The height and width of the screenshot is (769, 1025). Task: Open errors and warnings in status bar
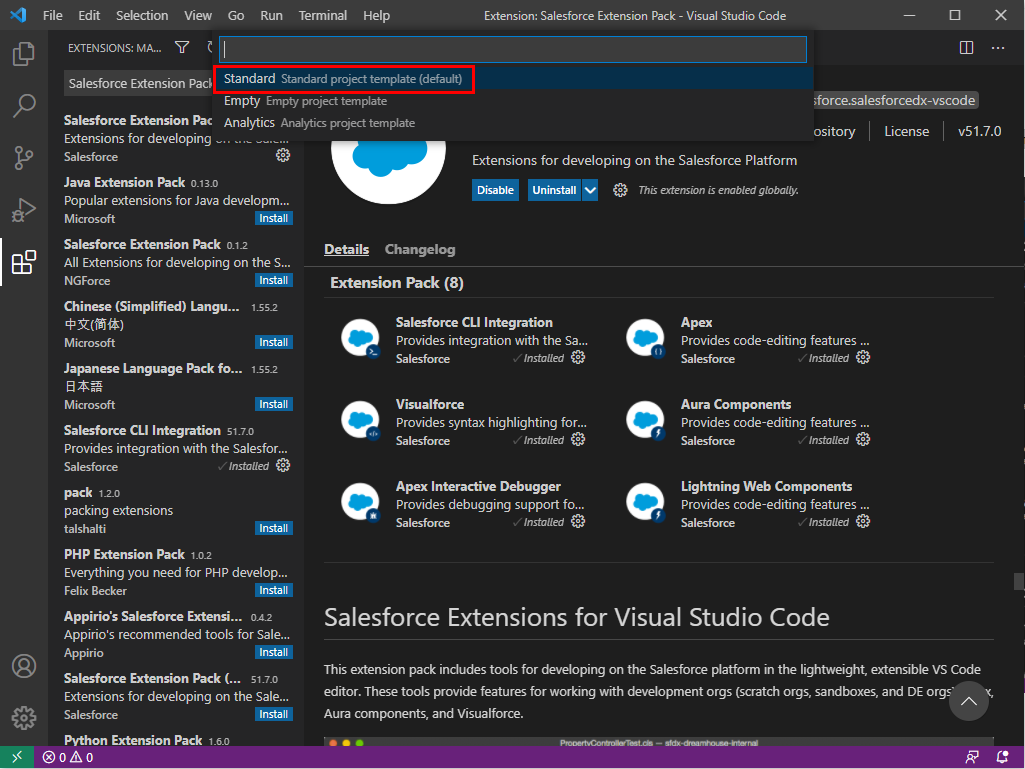click(68, 757)
